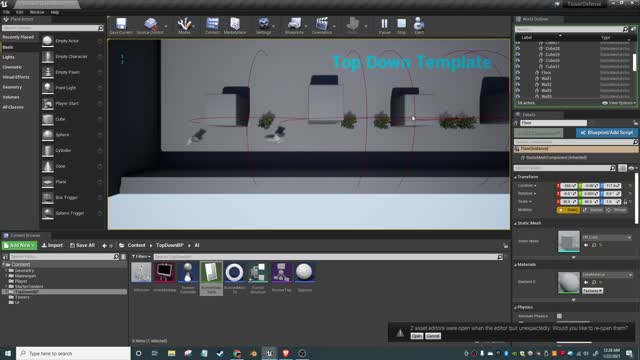Click the Windows Start button

coord(8,353)
